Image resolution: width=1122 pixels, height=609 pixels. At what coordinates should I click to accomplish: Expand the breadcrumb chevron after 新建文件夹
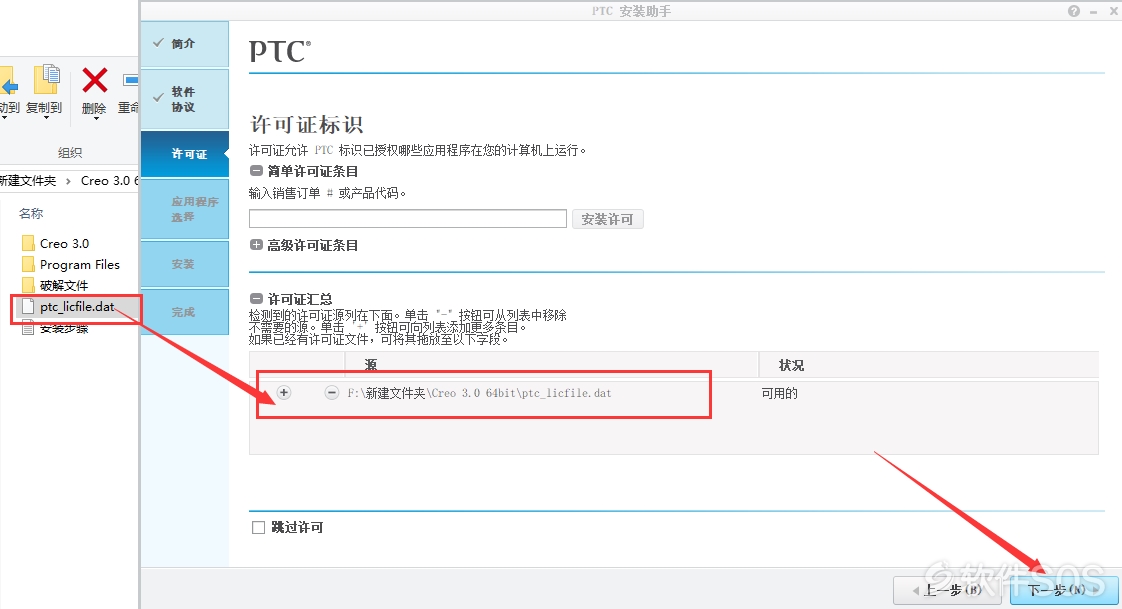point(69,181)
